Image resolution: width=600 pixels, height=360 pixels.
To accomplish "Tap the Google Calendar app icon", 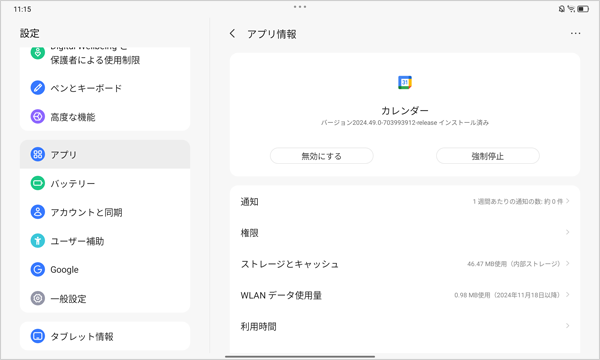I will coord(405,82).
